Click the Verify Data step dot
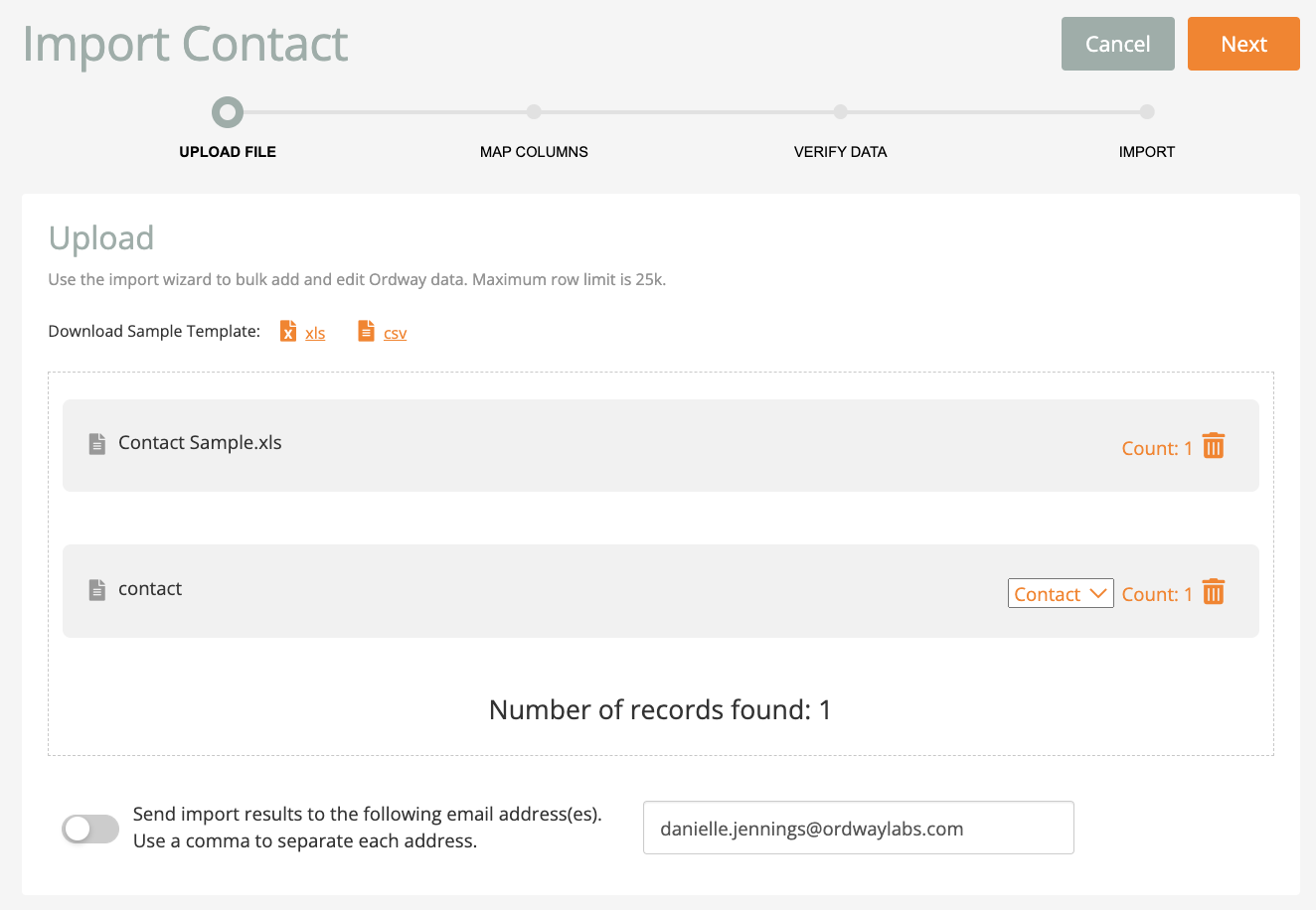 tap(841, 112)
